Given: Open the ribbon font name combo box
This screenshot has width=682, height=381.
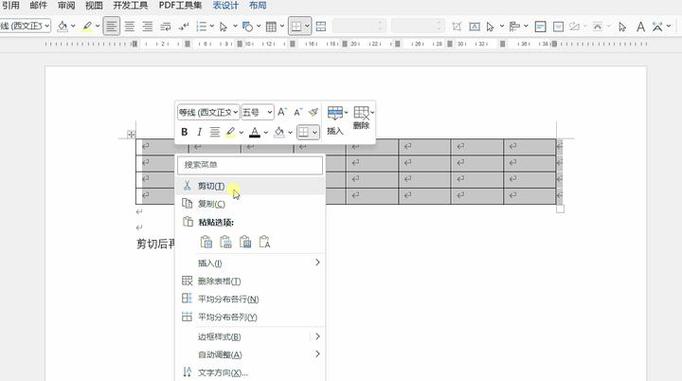Looking at the screenshot, I should 25,26.
